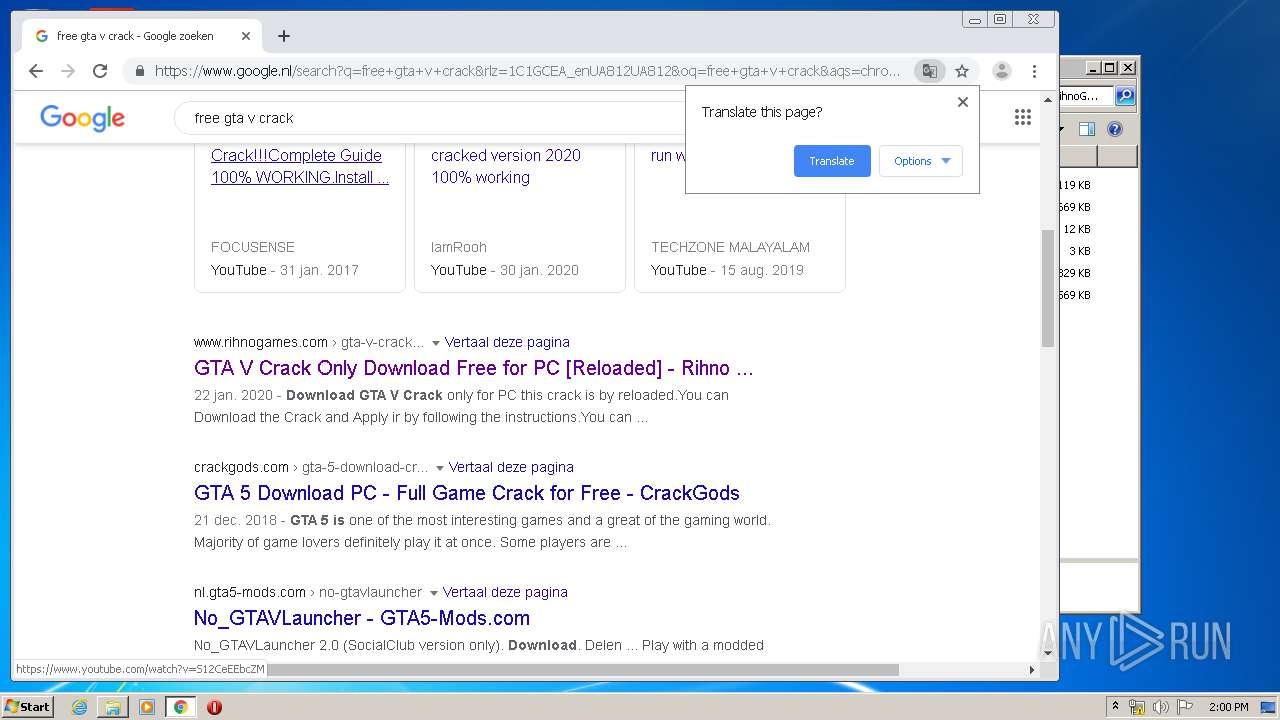
Task: Open the Chrome profile avatar
Action: (x=1001, y=71)
